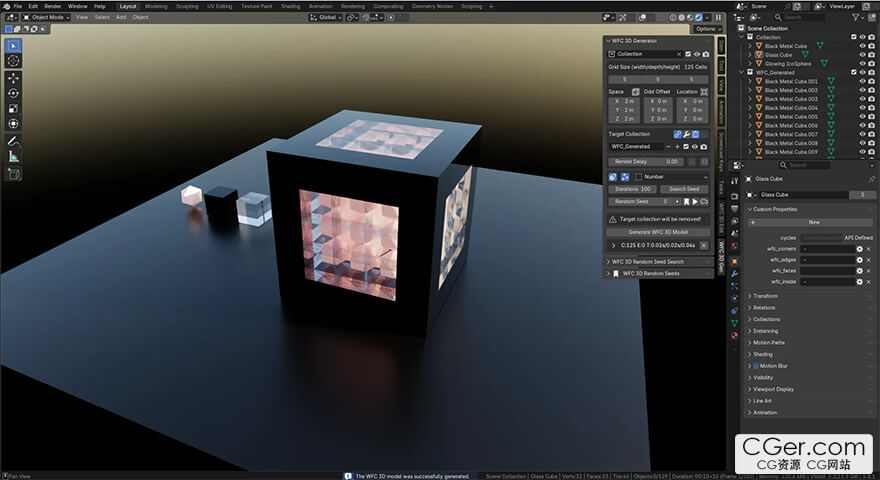Open the Render menu
The height and width of the screenshot is (480, 880).
tap(52, 6)
